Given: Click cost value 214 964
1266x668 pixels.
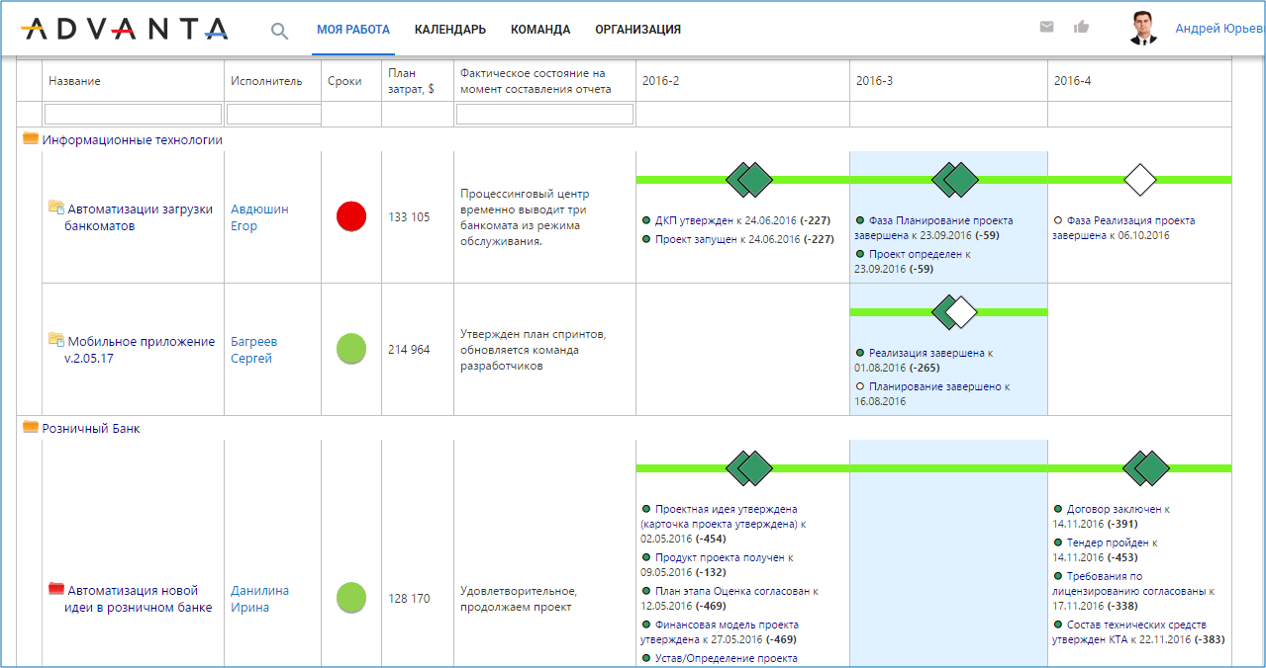Looking at the screenshot, I should pyautogui.click(x=409, y=350).
